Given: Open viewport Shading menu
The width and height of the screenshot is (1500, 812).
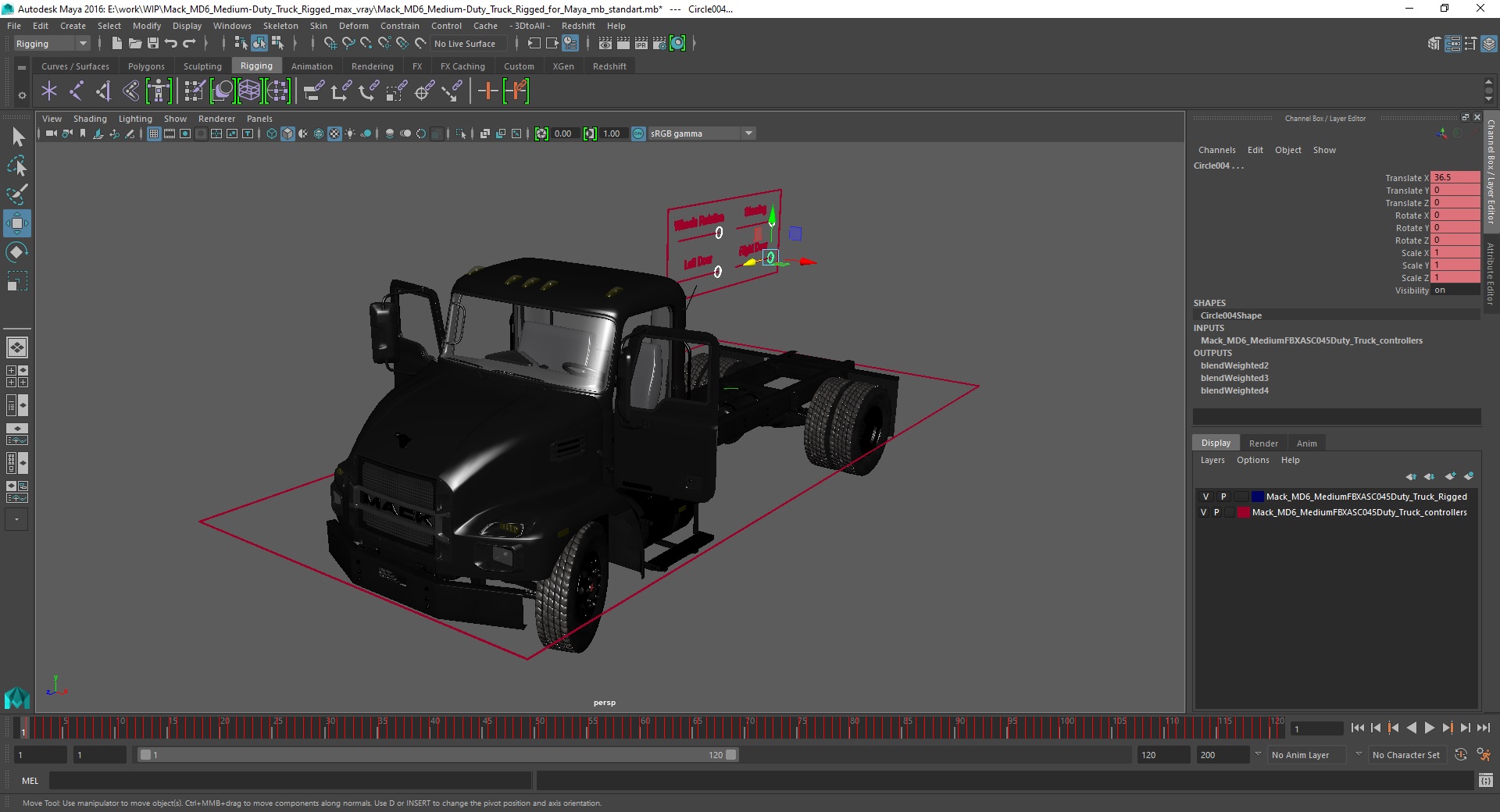Looking at the screenshot, I should (x=90, y=119).
